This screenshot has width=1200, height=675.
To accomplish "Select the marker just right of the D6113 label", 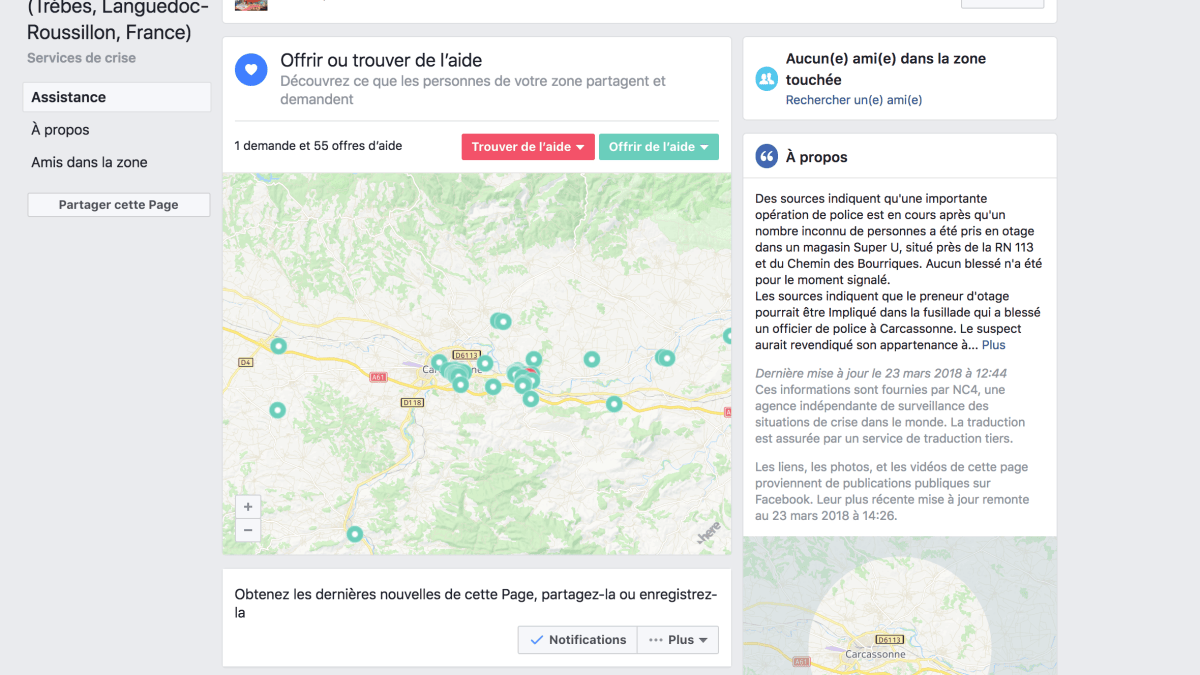I will pos(485,363).
